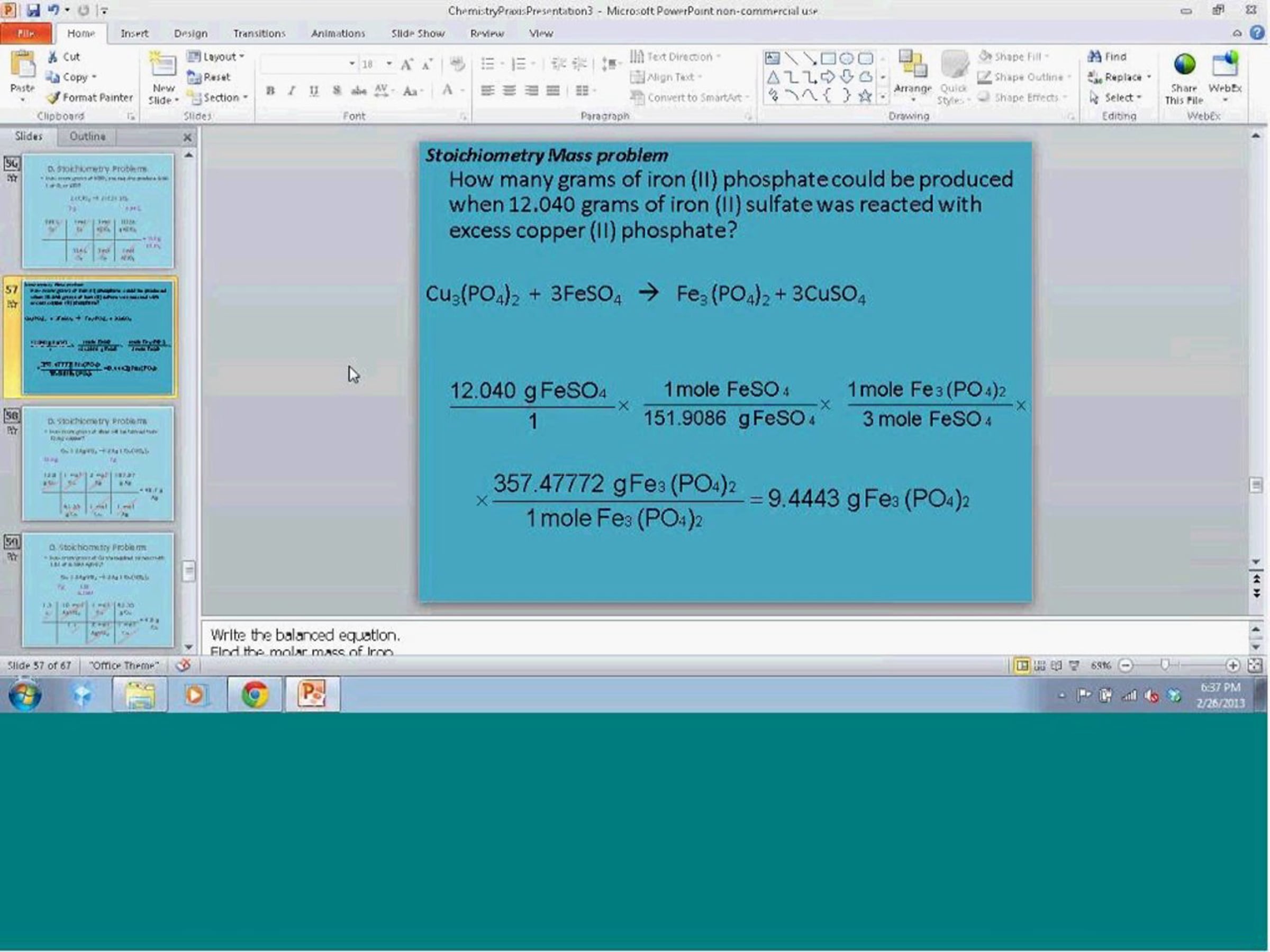The height and width of the screenshot is (952, 1270).
Task: Toggle Underline formatting button
Action: click(313, 90)
